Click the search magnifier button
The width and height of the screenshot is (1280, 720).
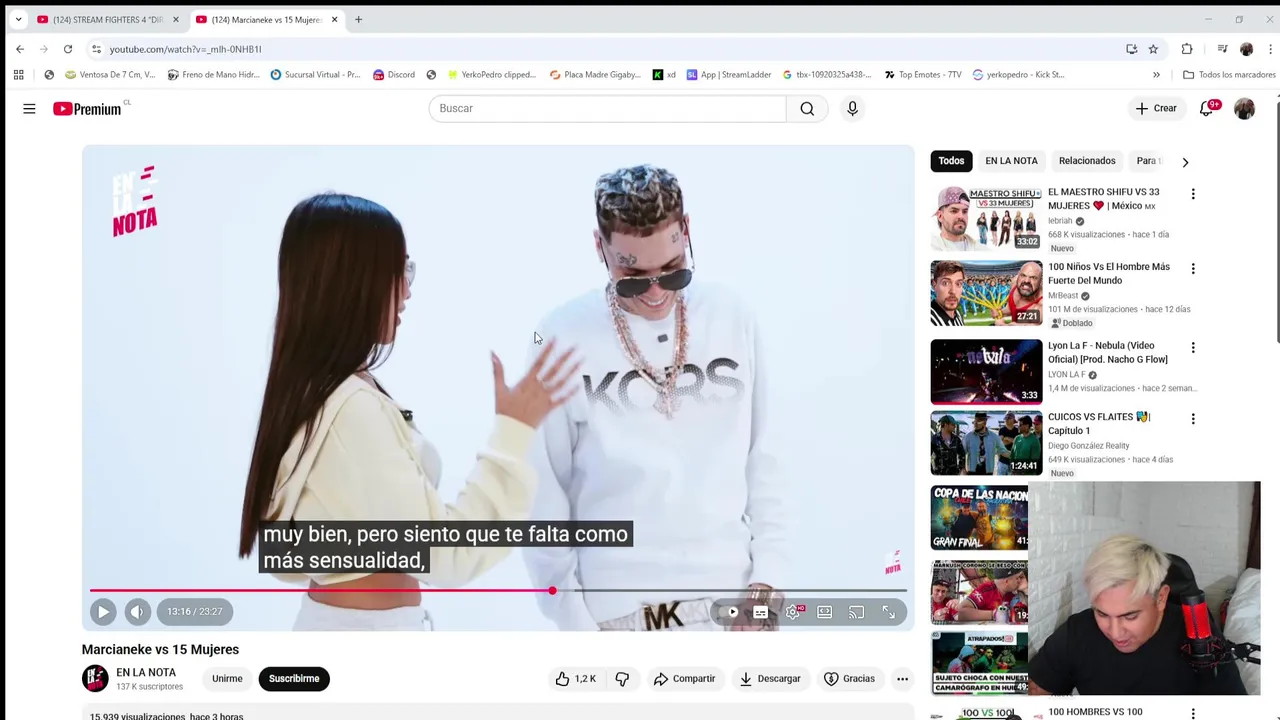807,108
